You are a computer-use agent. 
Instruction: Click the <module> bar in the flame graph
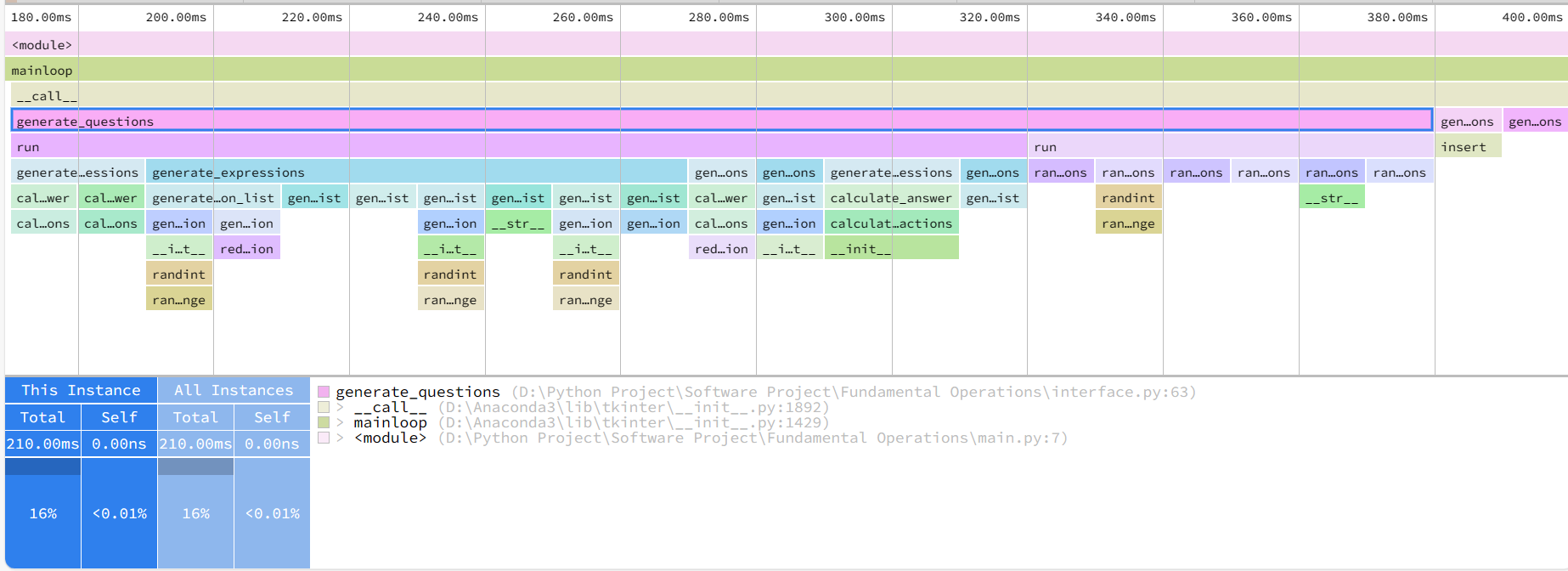click(x=787, y=44)
